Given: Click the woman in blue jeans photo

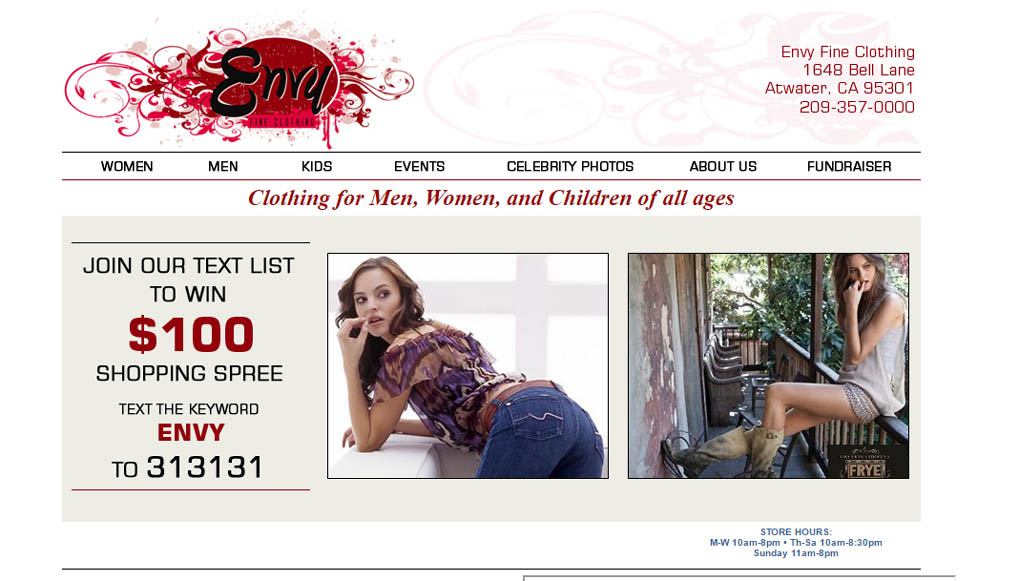Looking at the screenshot, I should click(x=468, y=366).
